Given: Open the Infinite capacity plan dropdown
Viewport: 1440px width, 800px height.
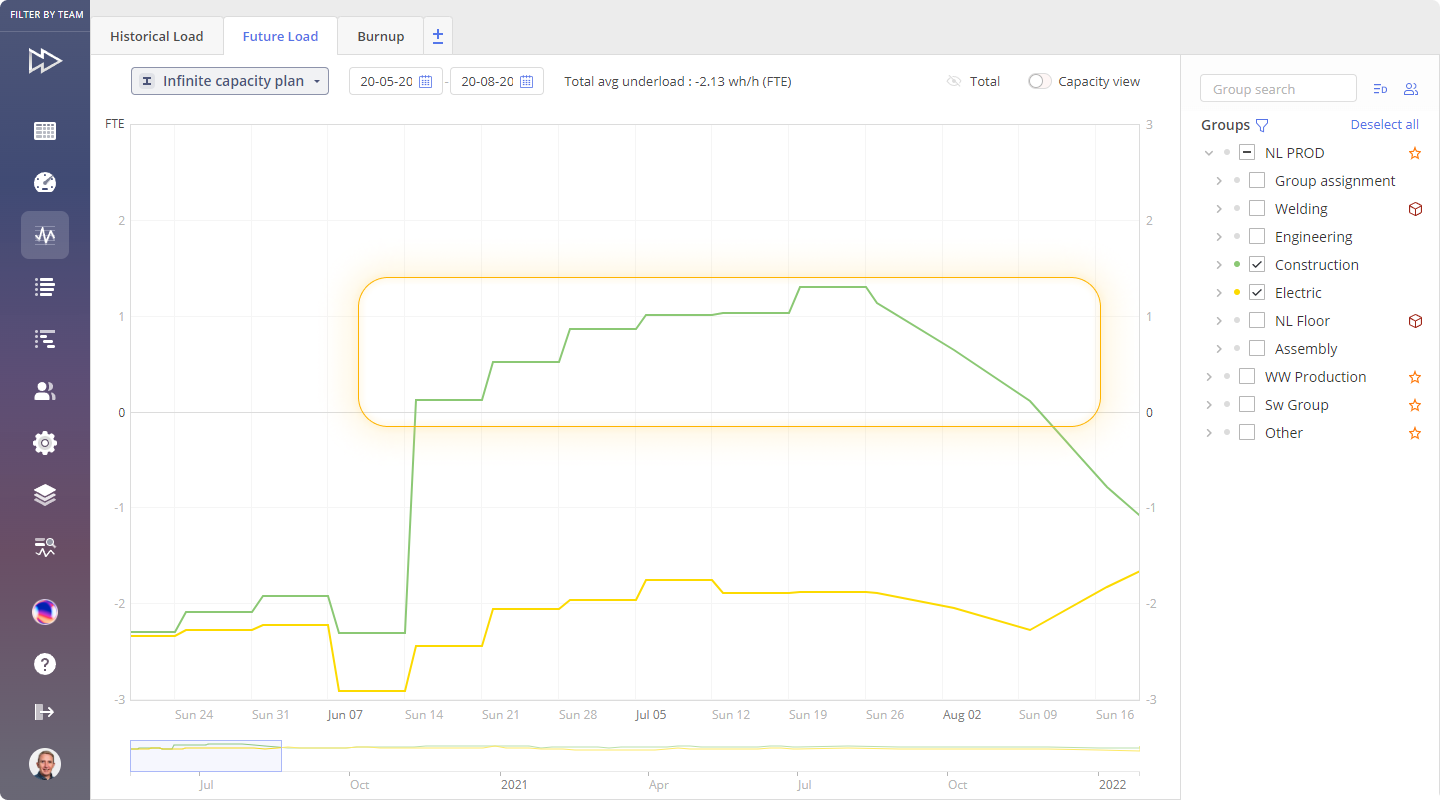Looking at the screenshot, I should [x=230, y=81].
